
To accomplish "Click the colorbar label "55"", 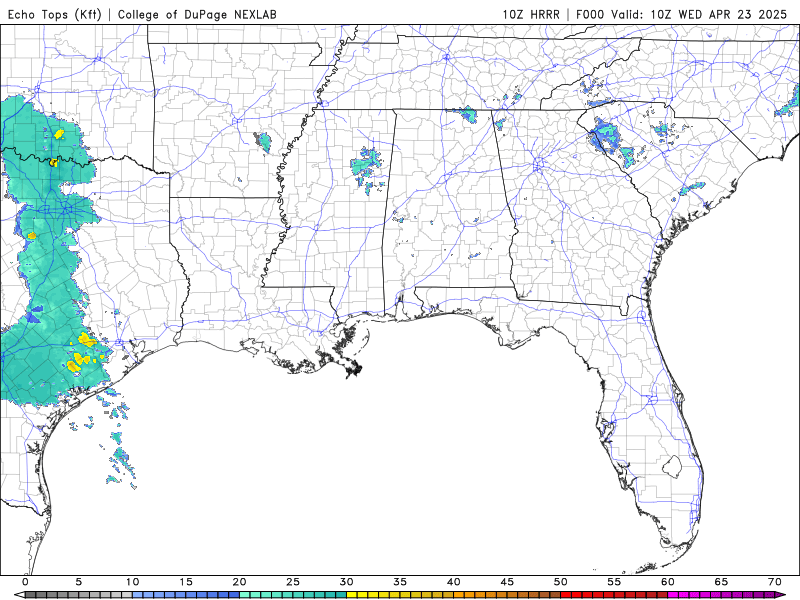I will coord(614,582).
